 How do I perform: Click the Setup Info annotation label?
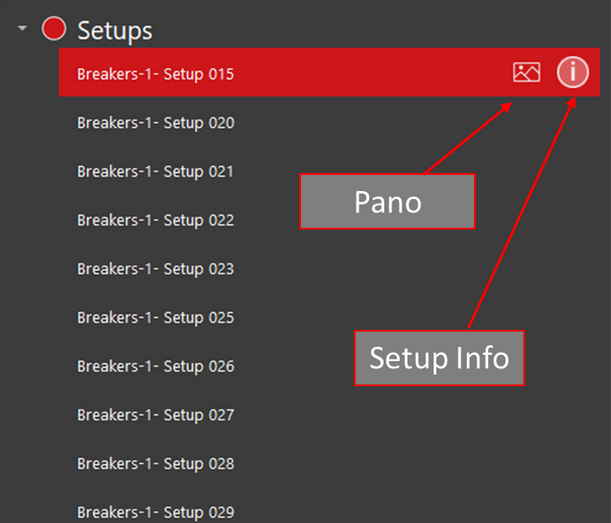[x=439, y=358]
